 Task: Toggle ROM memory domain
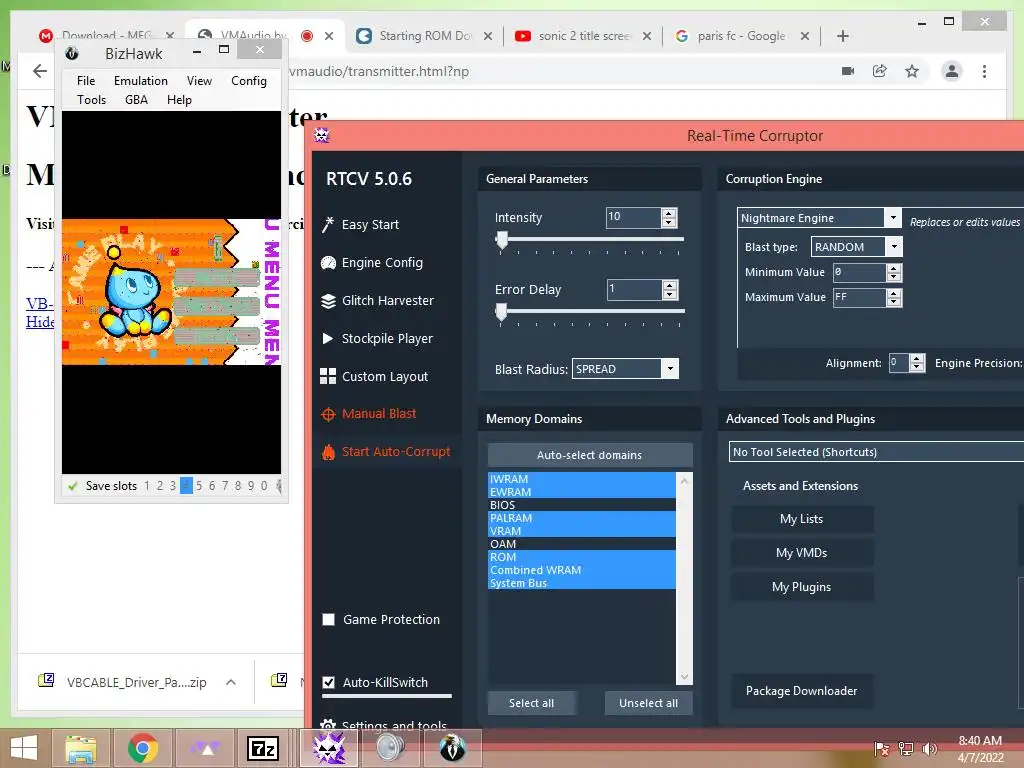[581, 557]
